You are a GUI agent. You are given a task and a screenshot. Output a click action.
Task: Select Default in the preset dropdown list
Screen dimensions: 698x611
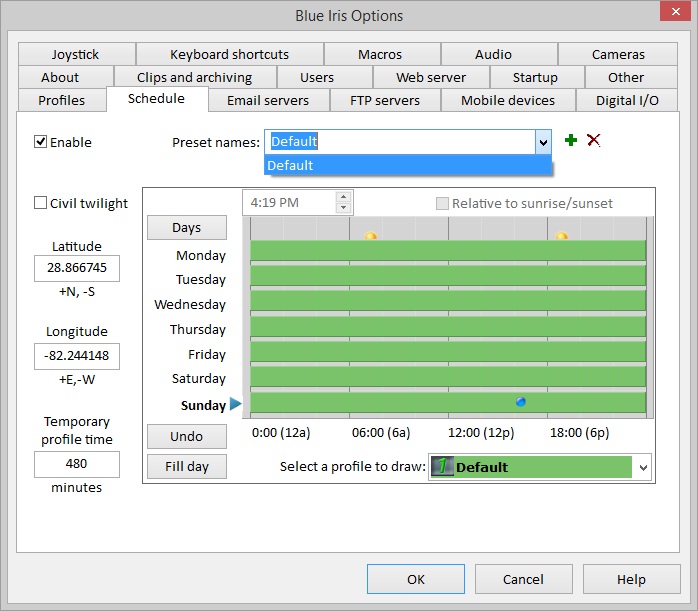point(408,165)
